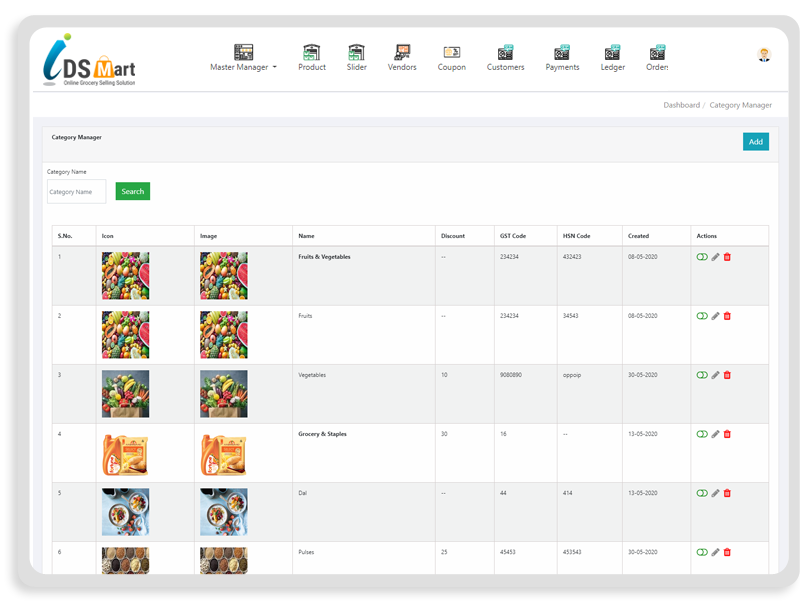Open the user profile avatar
The width and height of the screenshot is (800, 613).
coord(762,57)
